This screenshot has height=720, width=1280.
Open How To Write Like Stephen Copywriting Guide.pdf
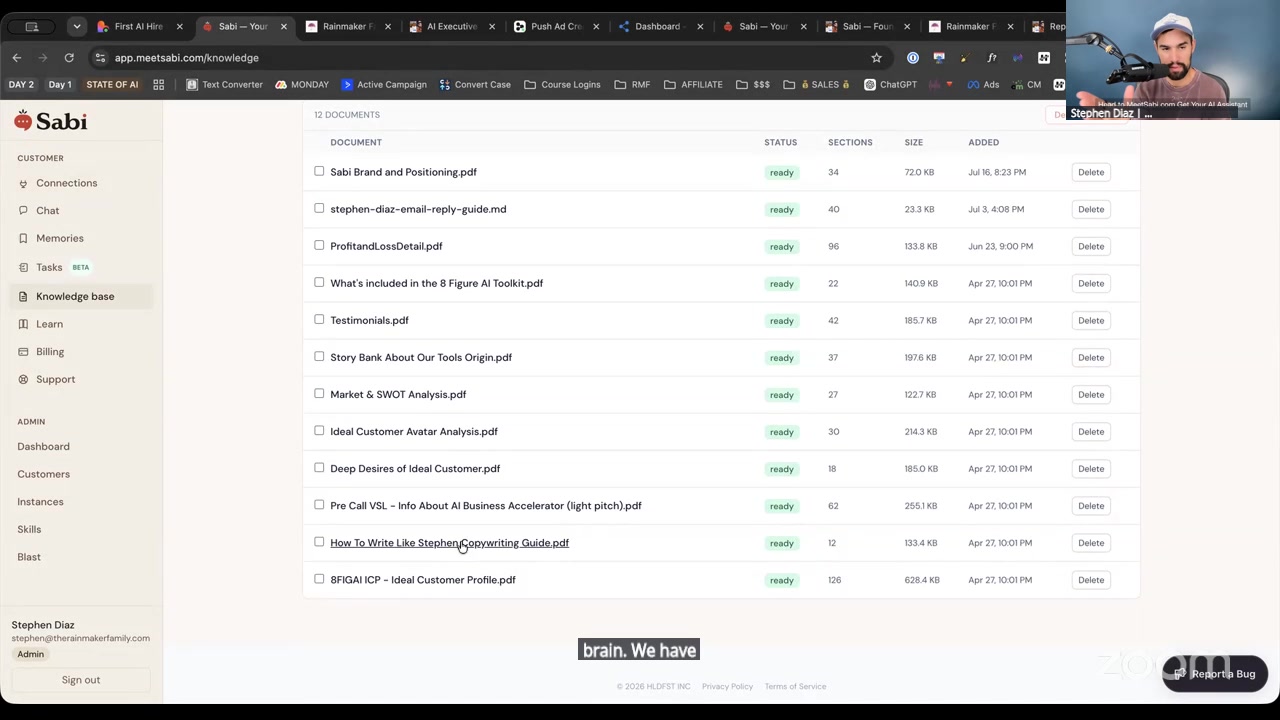[449, 543]
